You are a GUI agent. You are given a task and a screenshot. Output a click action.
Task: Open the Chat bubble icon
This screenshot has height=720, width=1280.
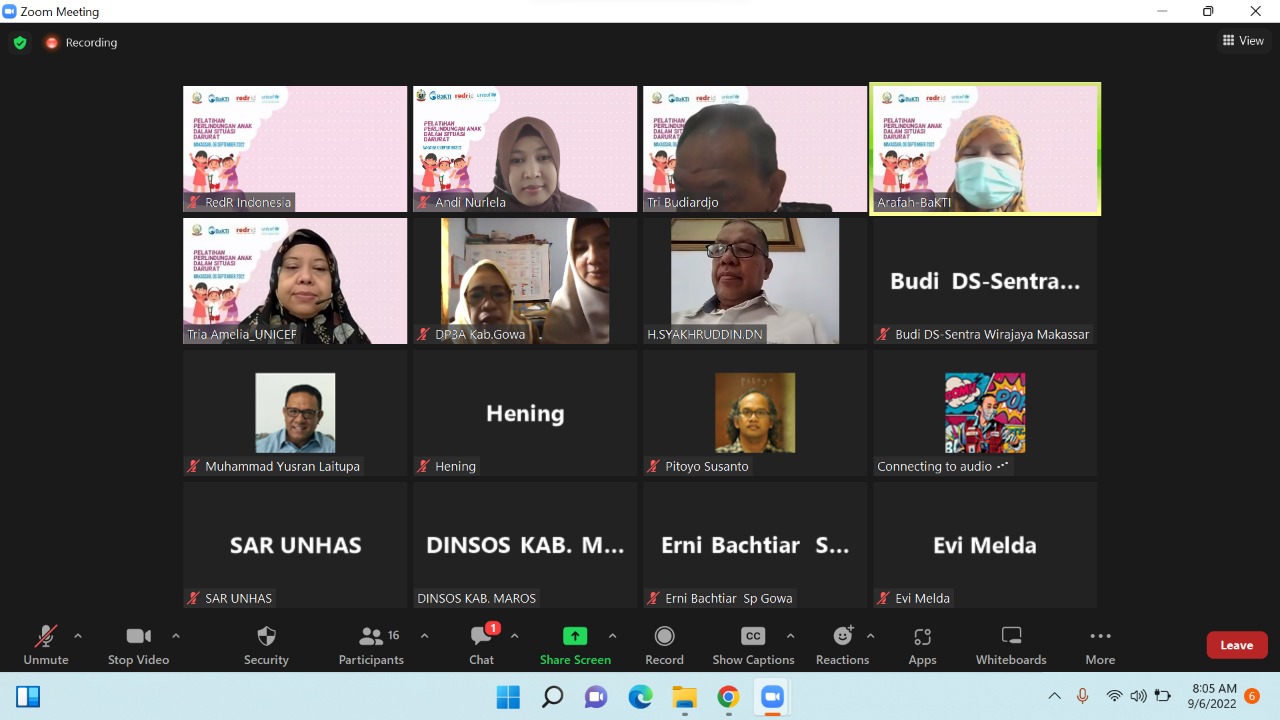[x=482, y=636]
